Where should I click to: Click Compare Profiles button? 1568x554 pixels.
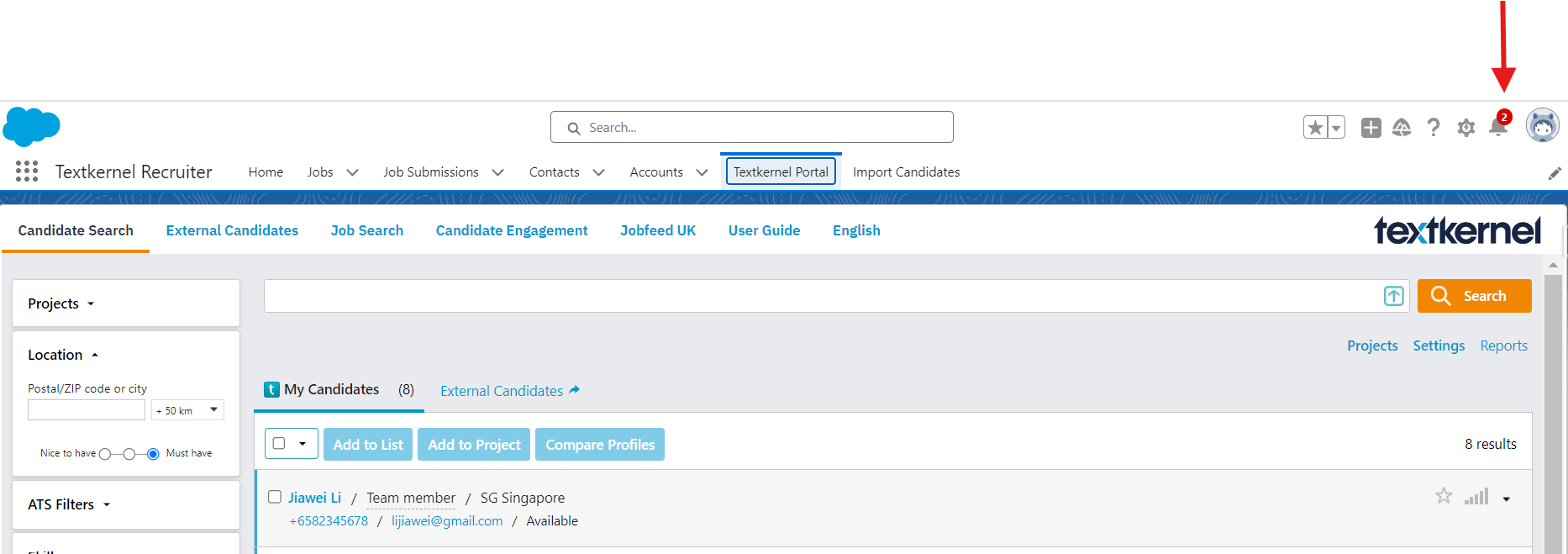[x=600, y=445]
